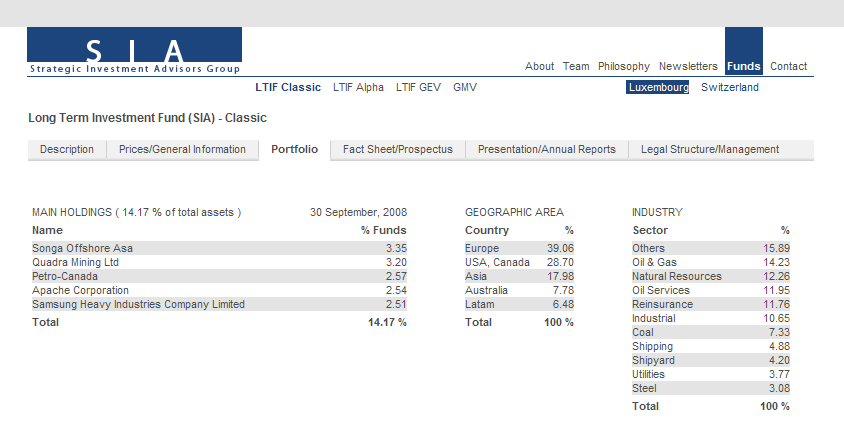
Task: Switch to the Switzerland domicile
Action: click(x=730, y=87)
